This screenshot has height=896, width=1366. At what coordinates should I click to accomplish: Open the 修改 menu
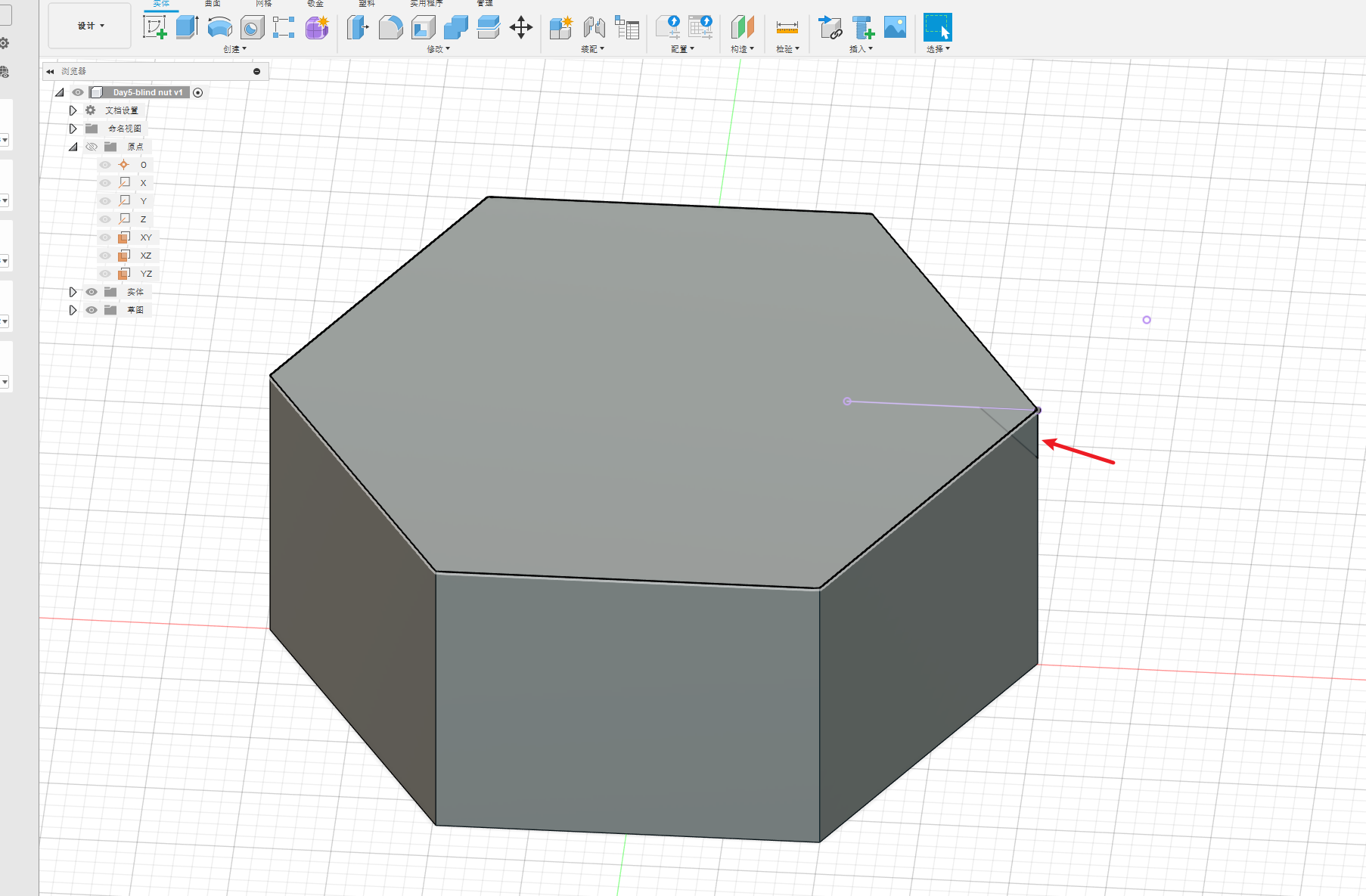click(438, 49)
